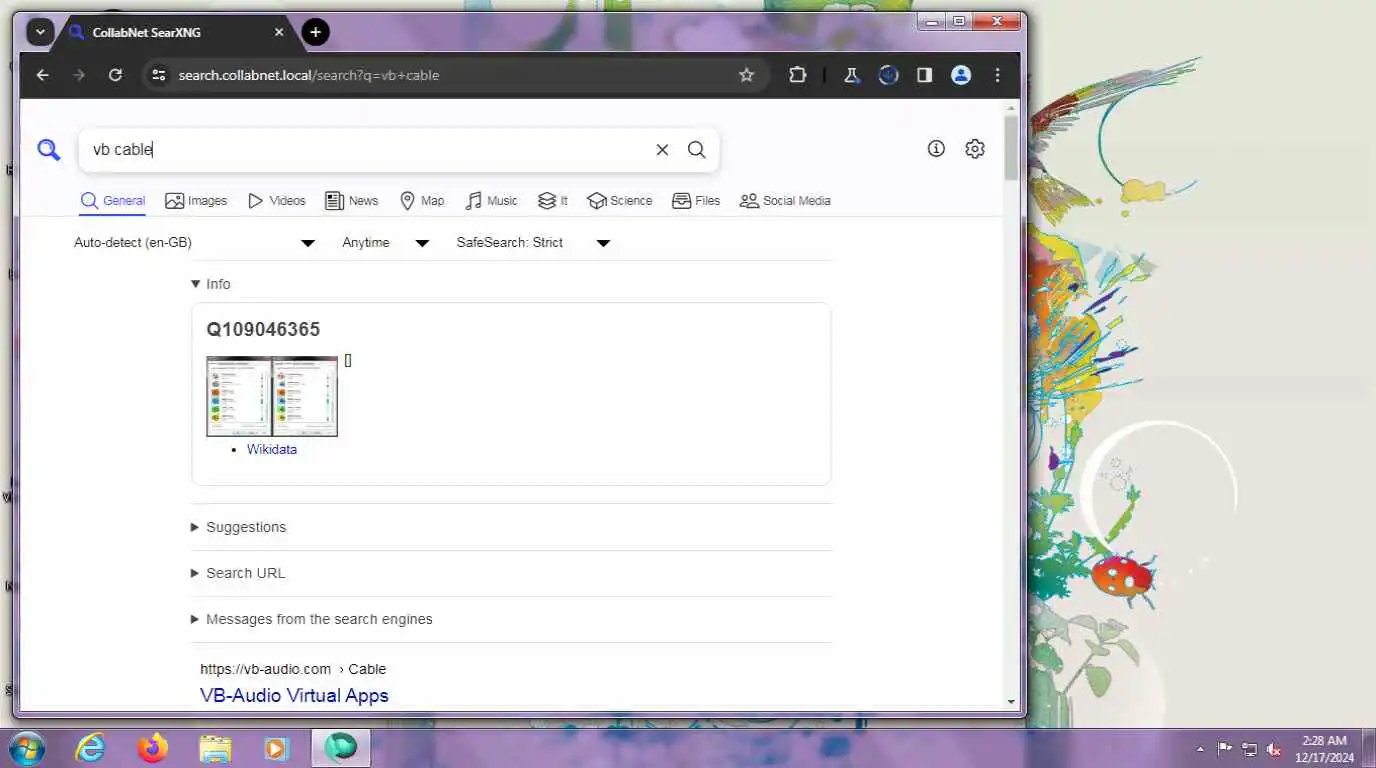Switch to the Social Media tab

point(785,201)
